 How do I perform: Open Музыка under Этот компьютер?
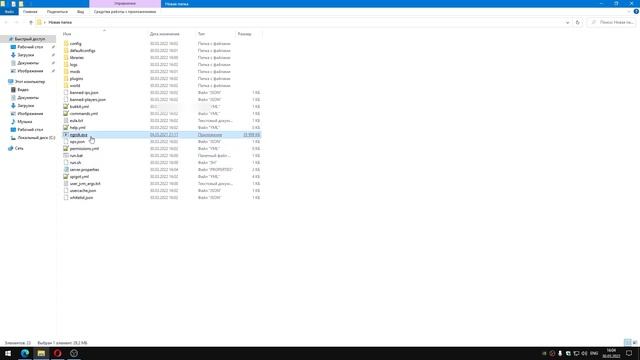pos(24,122)
